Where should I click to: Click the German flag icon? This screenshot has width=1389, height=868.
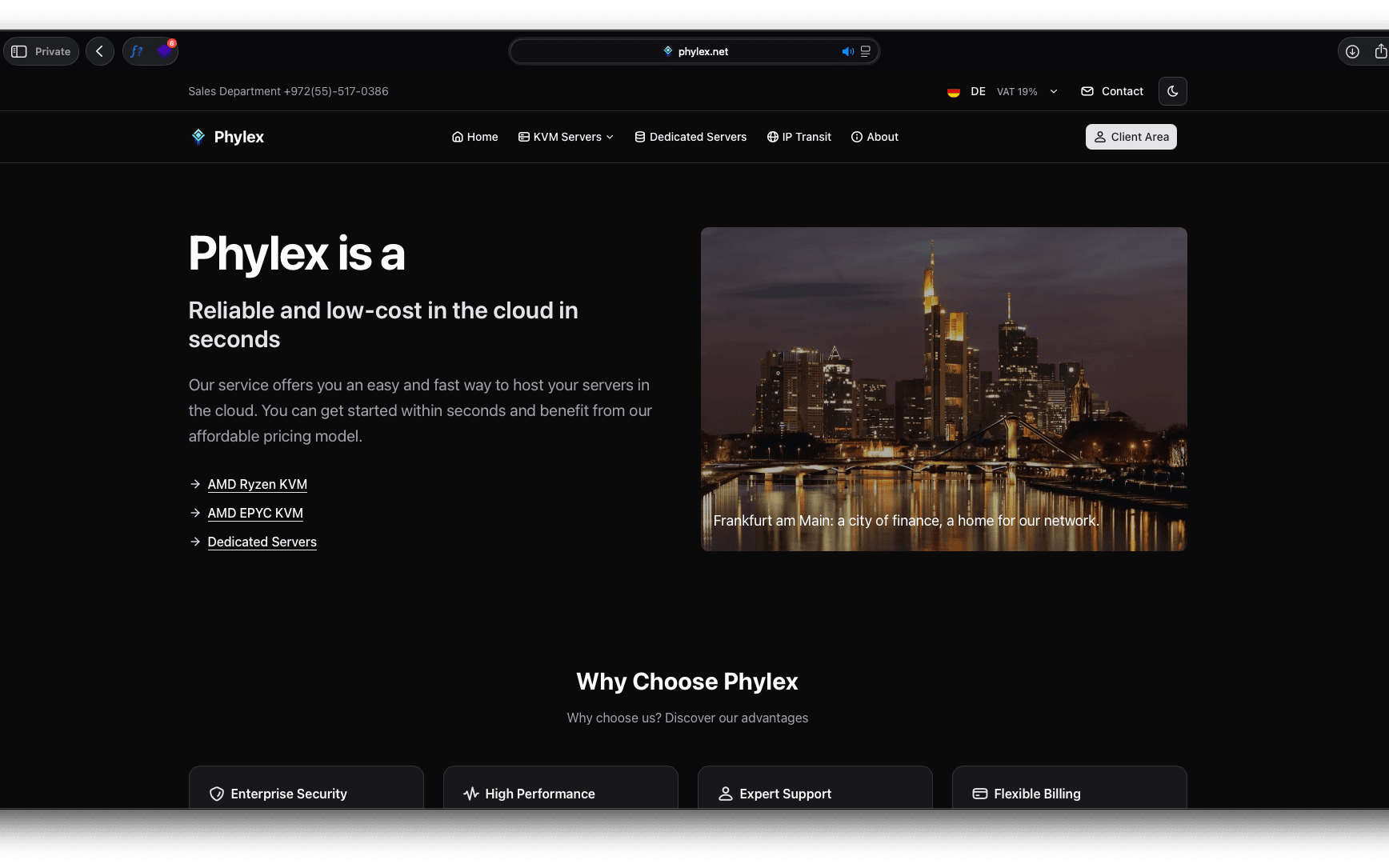[953, 92]
